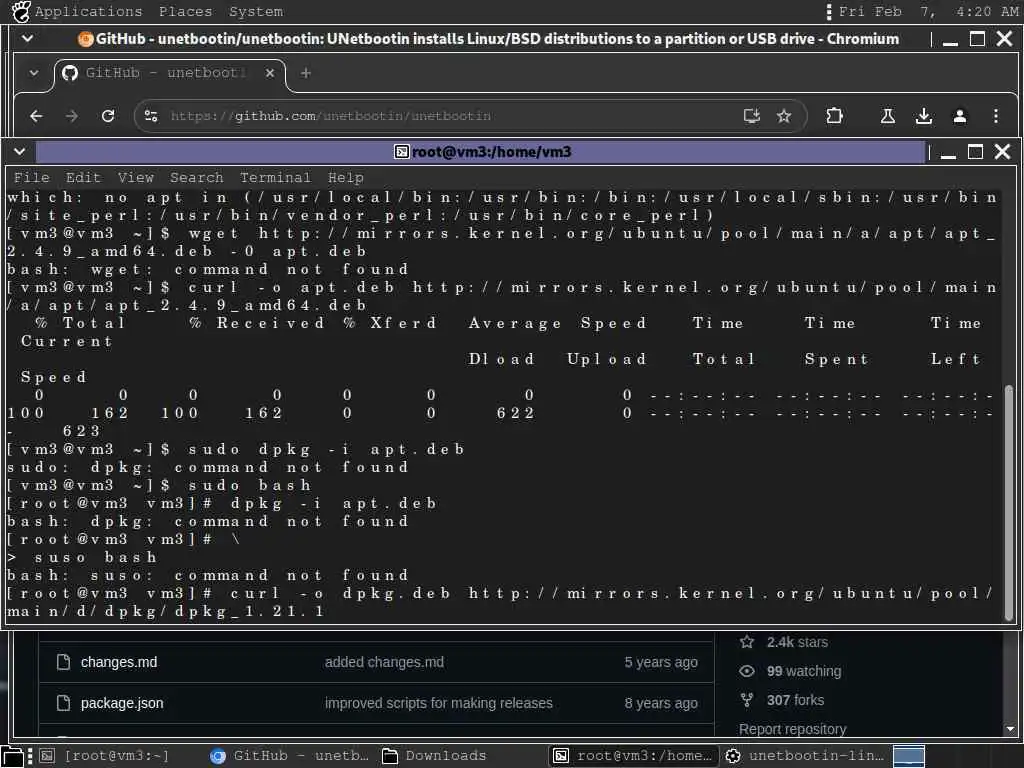This screenshot has height=768, width=1024.
Task: Click the workspace switcher in bottom panel
Action: [908, 756]
